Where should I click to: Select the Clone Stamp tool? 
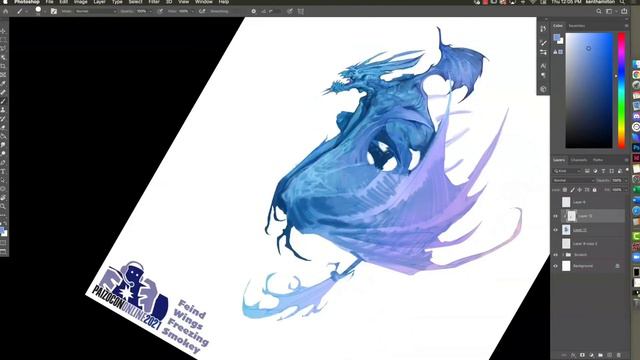click(x=3, y=110)
